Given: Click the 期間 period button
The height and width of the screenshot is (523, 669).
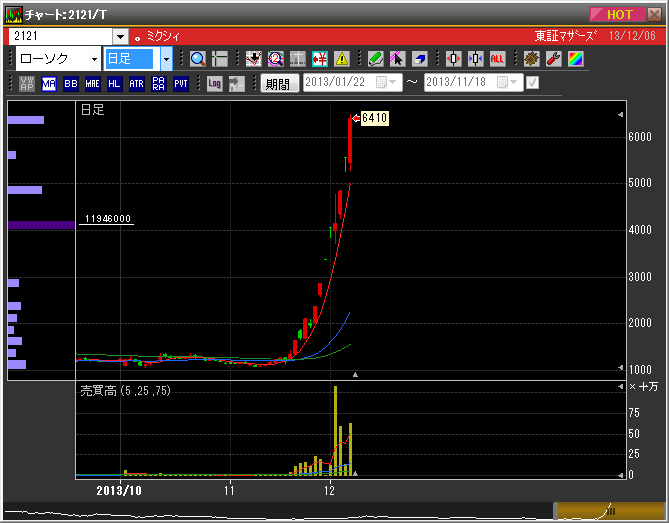Looking at the screenshot, I should [x=278, y=84].
